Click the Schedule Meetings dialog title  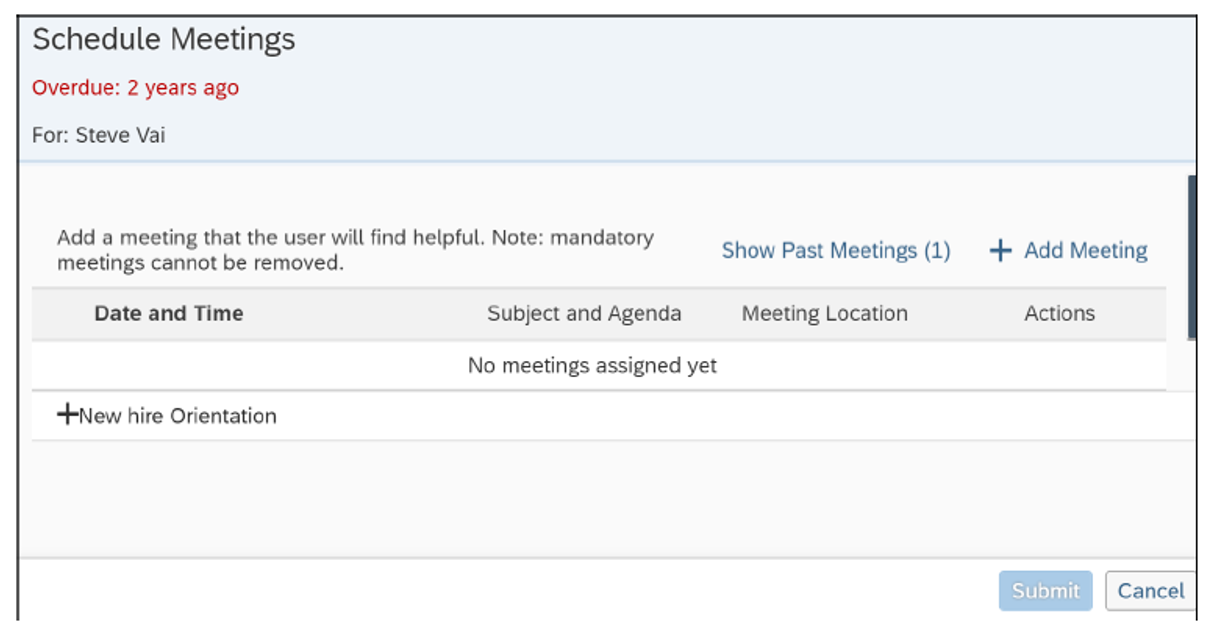(x=163, y=39)
